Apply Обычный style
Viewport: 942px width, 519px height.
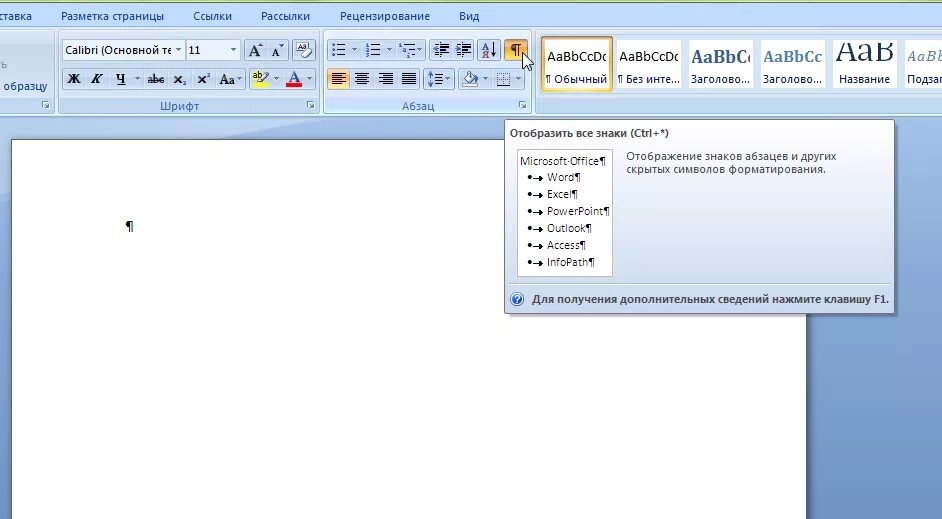577,64
